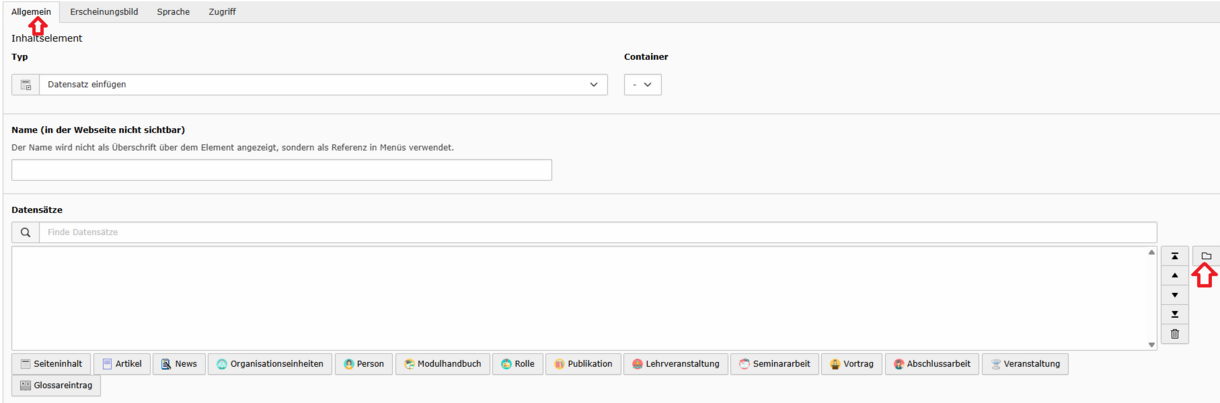Switch to the Zugriff tab
The height and width of the screenshot is (403, 1220).
pos(222,12)
